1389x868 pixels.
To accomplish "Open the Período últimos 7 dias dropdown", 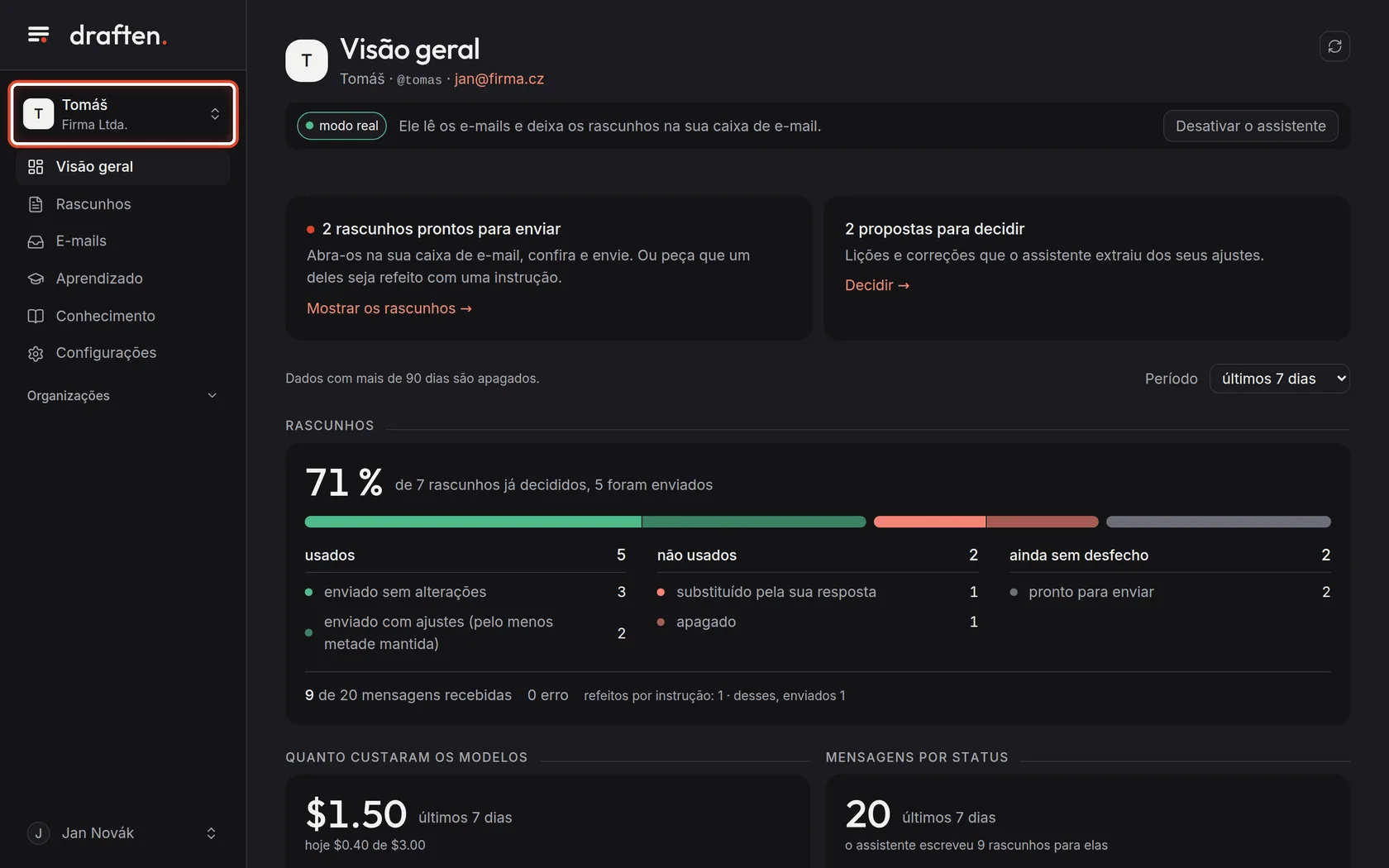I will pyautogui.click(x=1279, y=379).
